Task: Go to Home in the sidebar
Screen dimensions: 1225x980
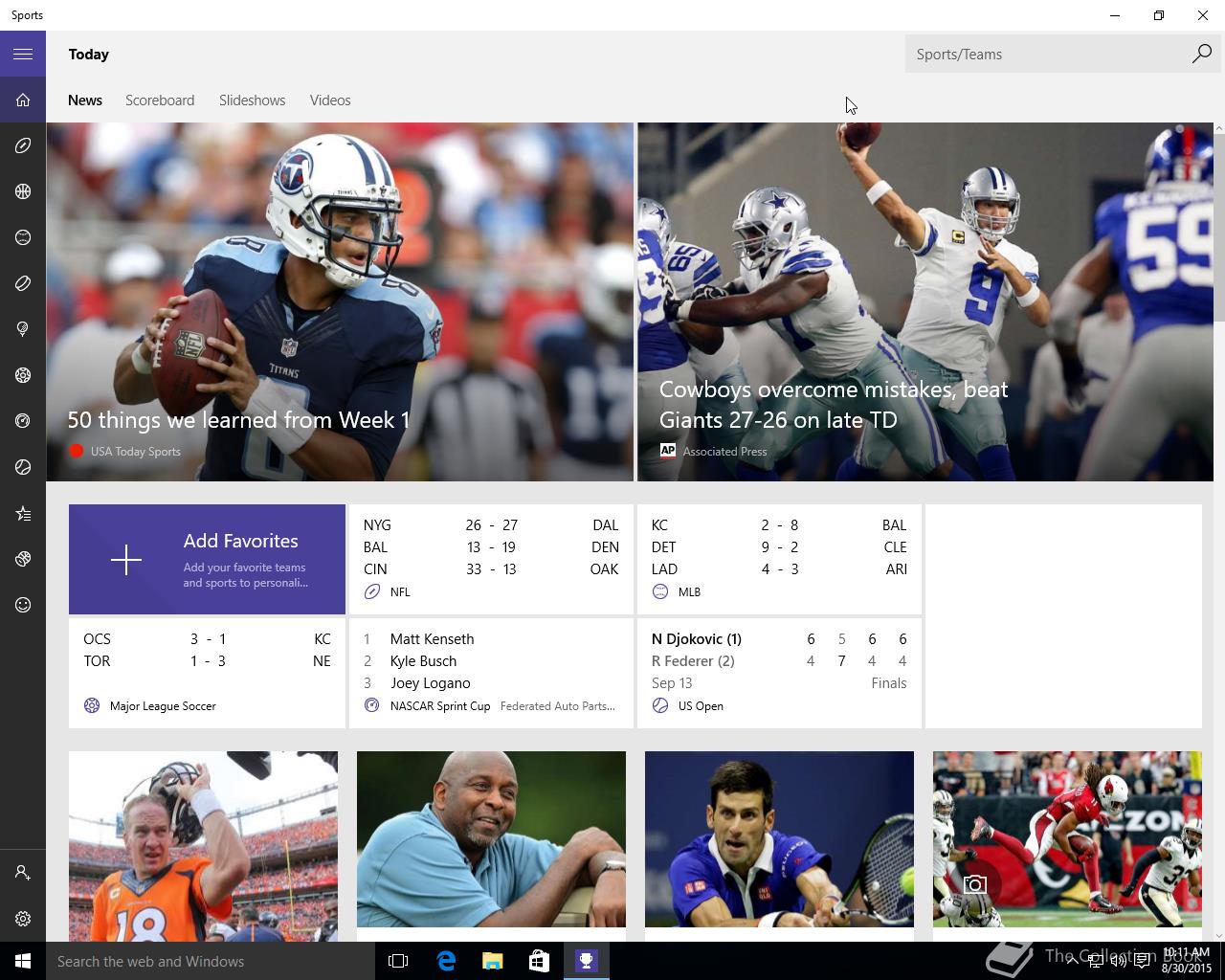Action: [23, 100]
